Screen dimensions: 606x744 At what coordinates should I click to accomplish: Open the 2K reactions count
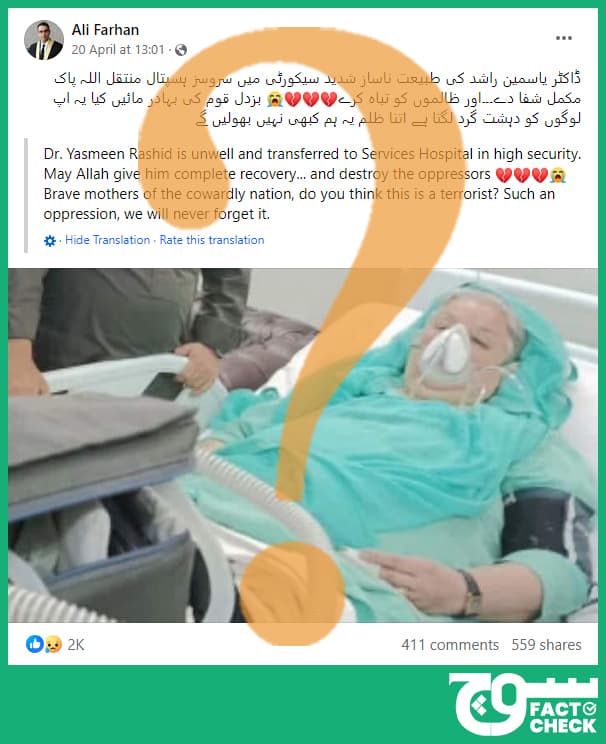pyautogui.click(x=76, y=644)
